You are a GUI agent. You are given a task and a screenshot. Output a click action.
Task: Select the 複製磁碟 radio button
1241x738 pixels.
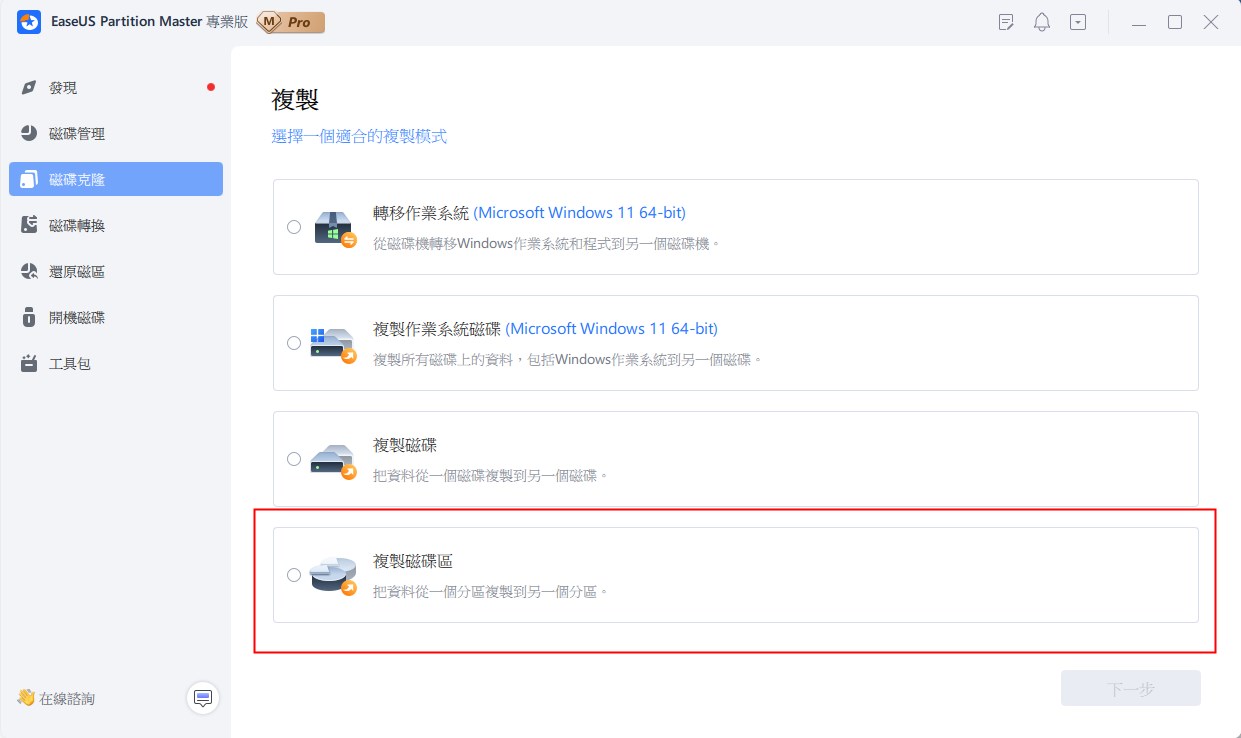tap(294, 459)
